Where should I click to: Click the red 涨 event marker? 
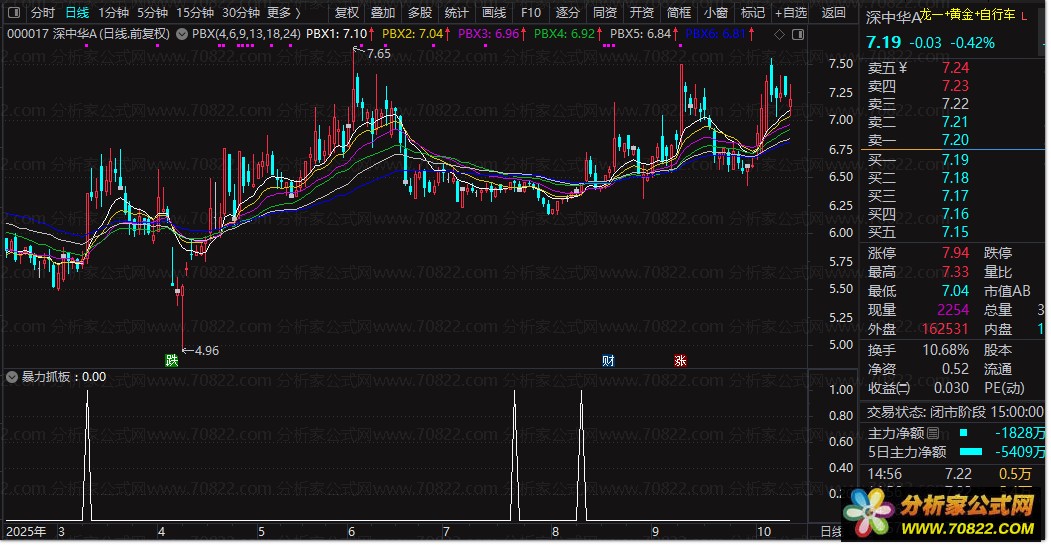tap(680, 361)
